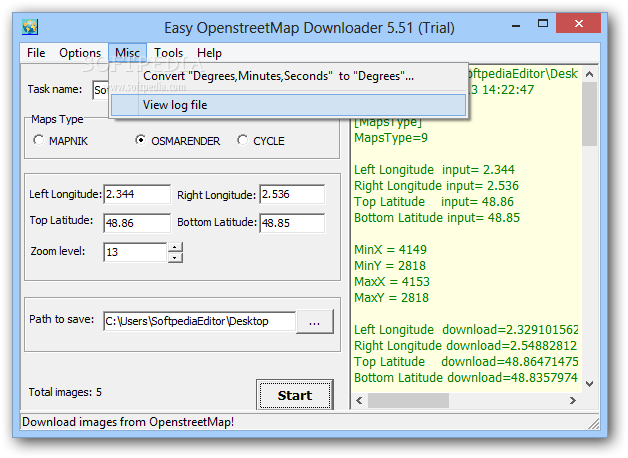Choose Convert Degrees,Minutes,Seconds to Degrees
This screenshot has height=458, width=628.
288,76
